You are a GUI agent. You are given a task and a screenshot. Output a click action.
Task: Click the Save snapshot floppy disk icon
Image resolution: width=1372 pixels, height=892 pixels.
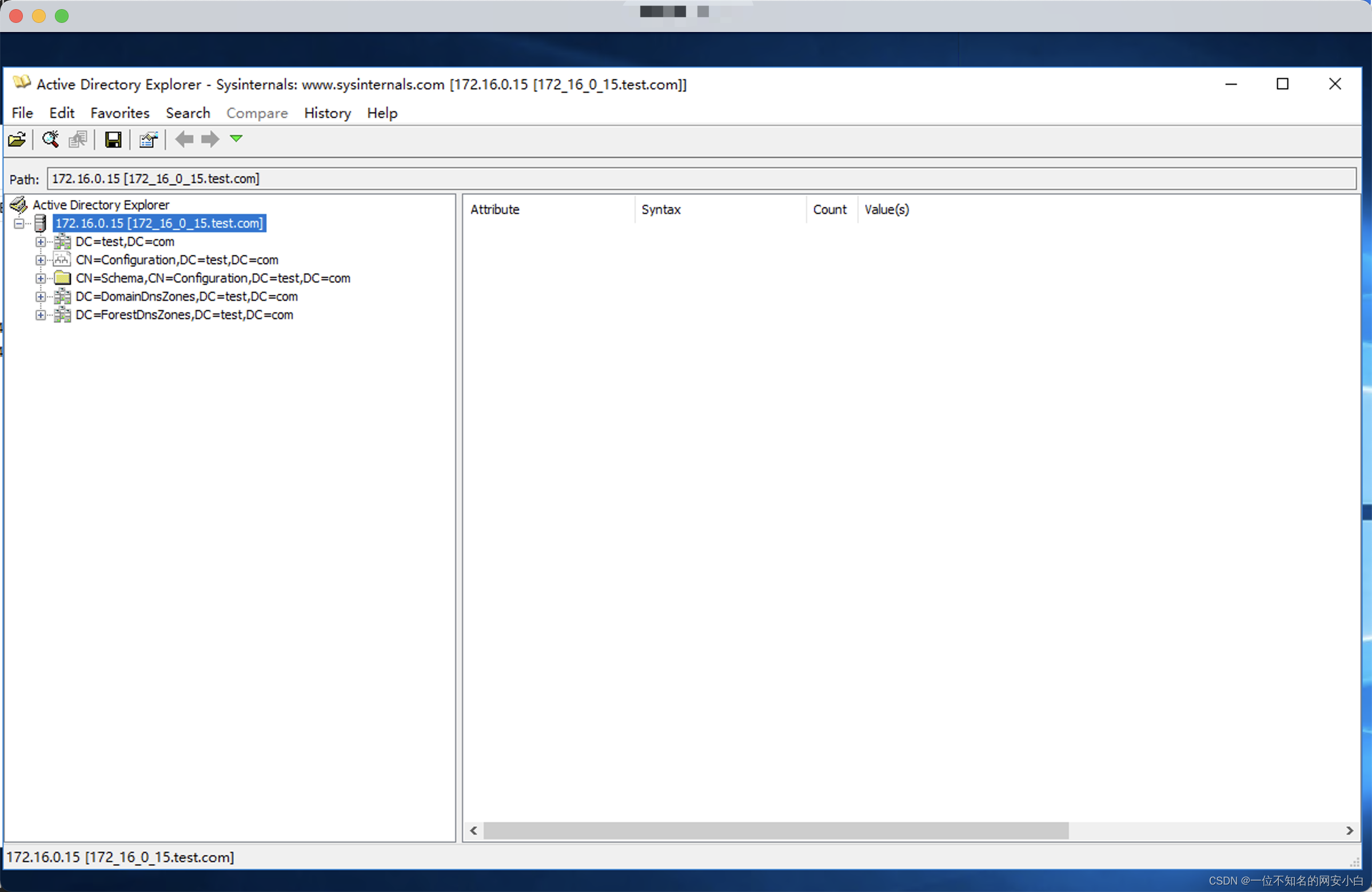(x=113, y=140)
